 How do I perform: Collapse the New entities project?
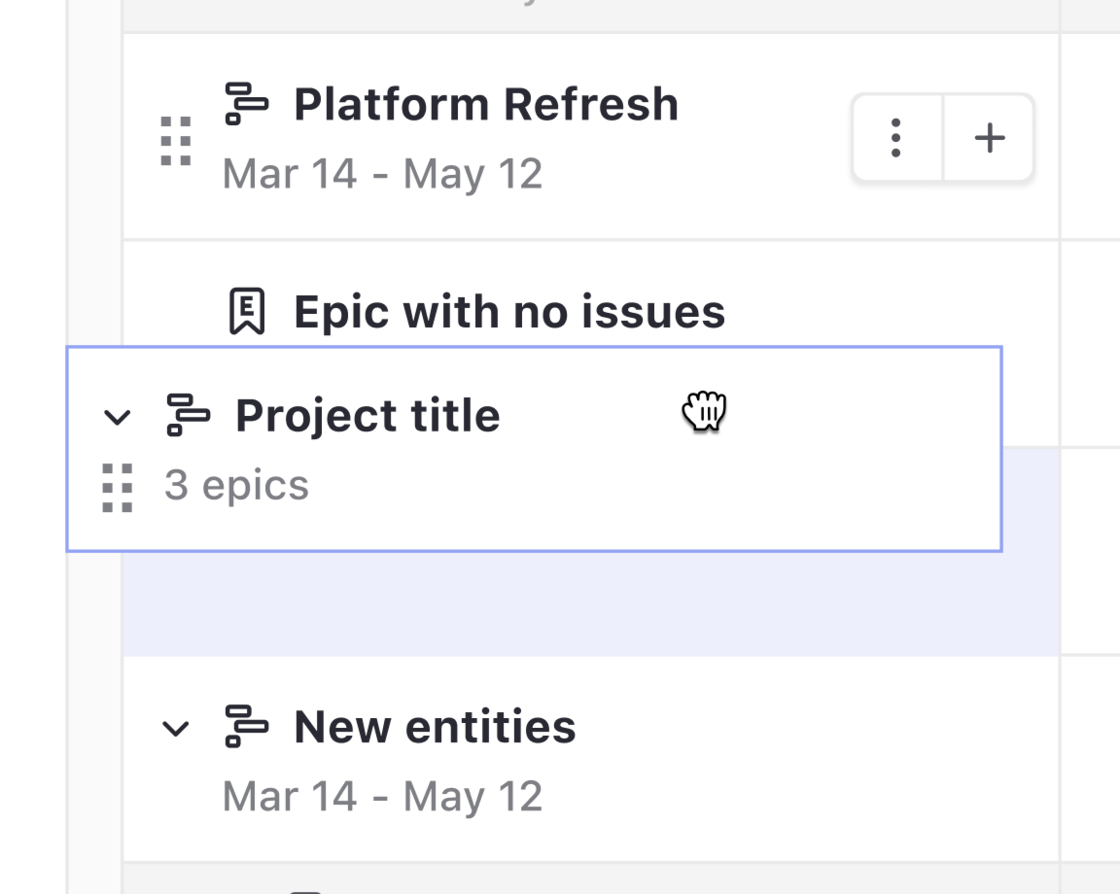[x=176, y=728]
